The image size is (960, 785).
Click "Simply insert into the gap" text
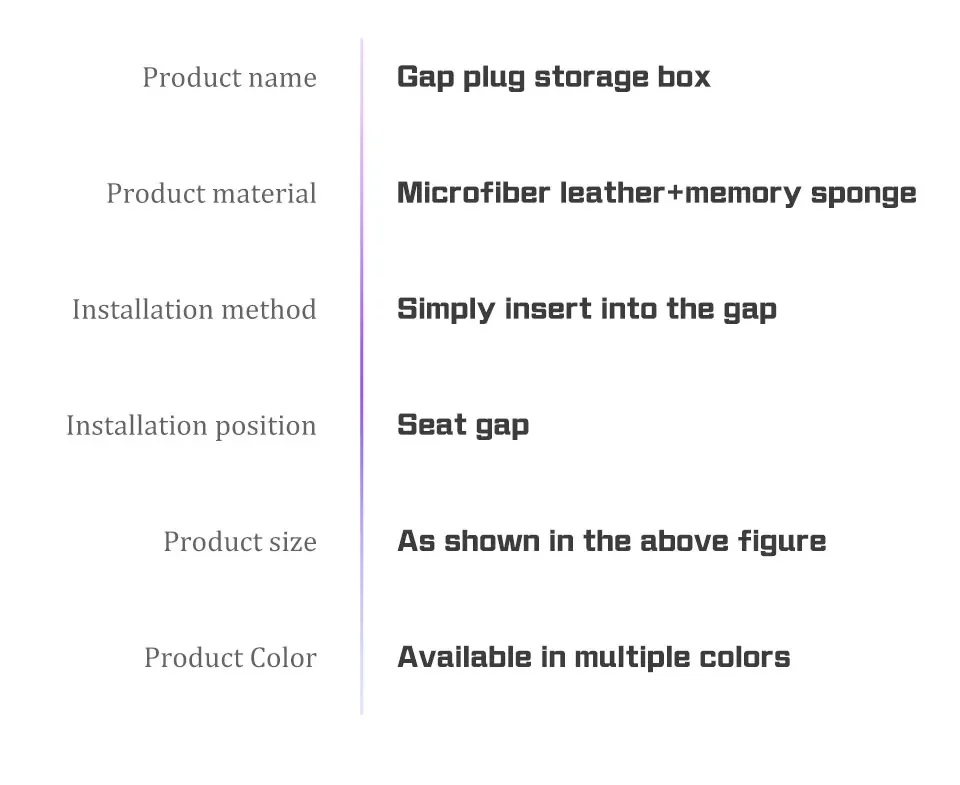point(586,309)
